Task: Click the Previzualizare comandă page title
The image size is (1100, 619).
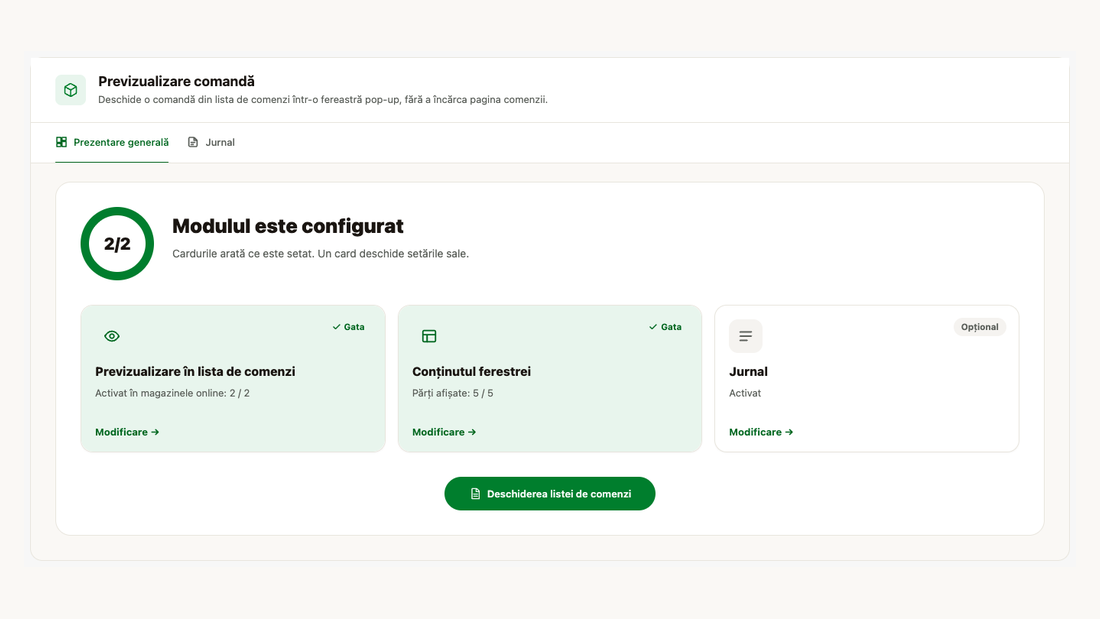Action: click(x=176, y=81)
